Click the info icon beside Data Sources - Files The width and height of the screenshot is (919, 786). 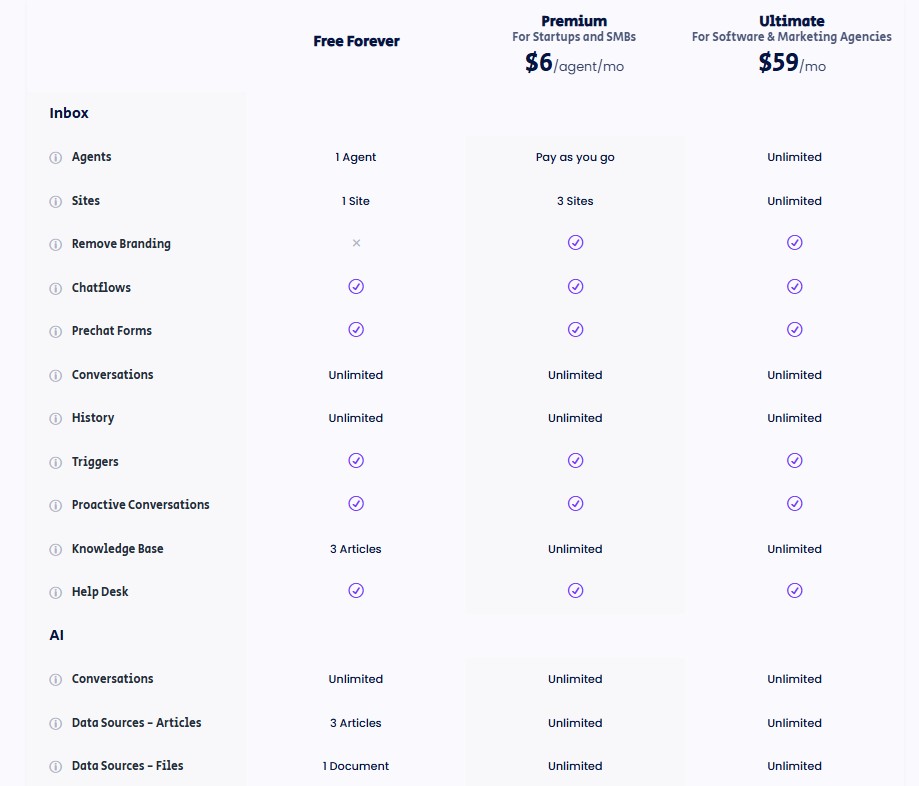tap(56, 767)
